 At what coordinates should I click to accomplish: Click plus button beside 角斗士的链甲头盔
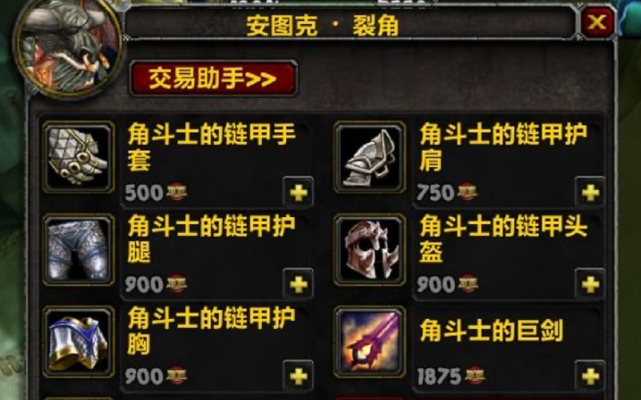[x=590, y=284]
